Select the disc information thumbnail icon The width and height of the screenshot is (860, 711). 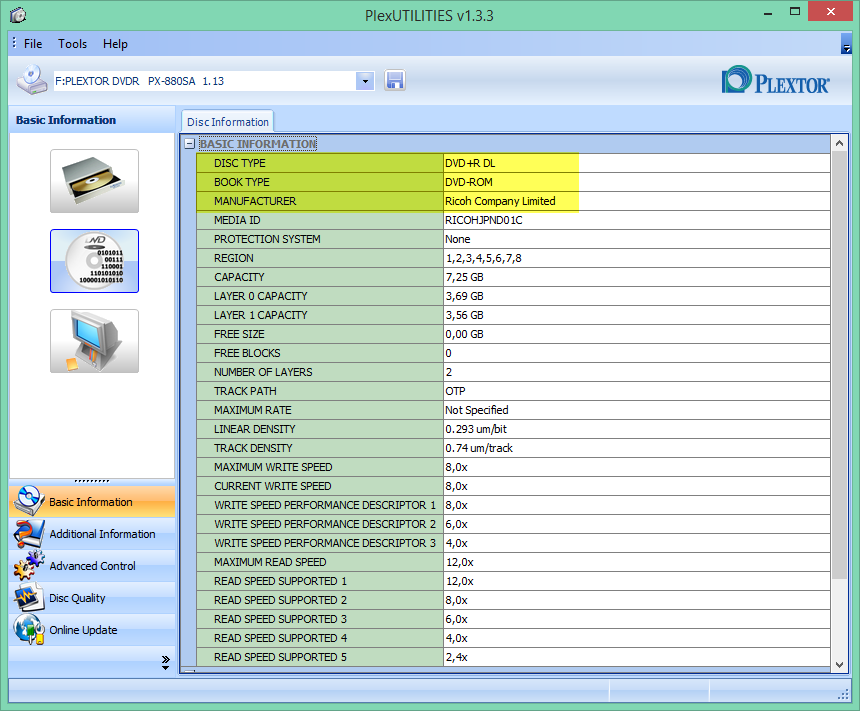coord(94,261)
